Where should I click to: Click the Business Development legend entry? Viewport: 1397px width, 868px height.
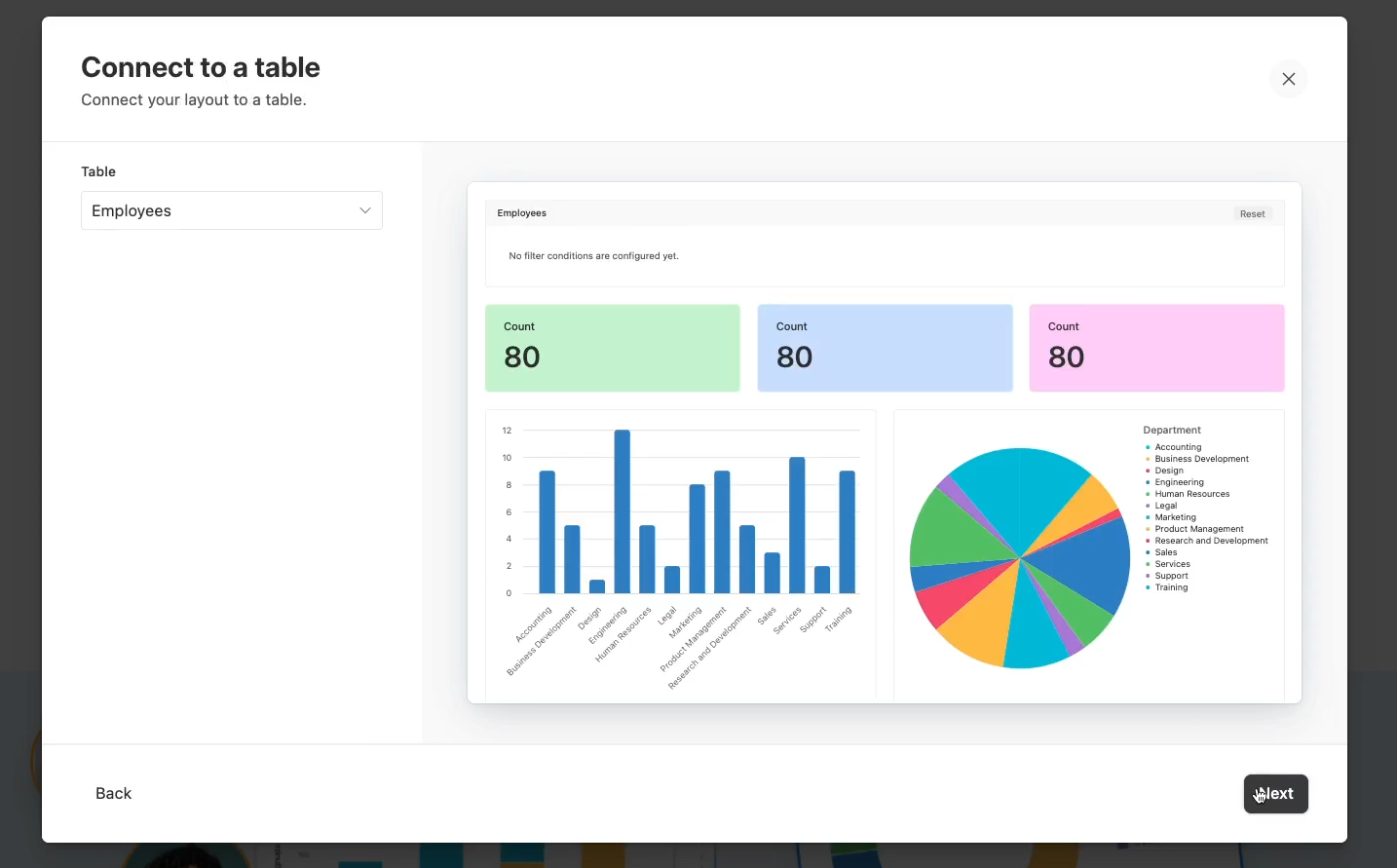[x=1201, y=459]
